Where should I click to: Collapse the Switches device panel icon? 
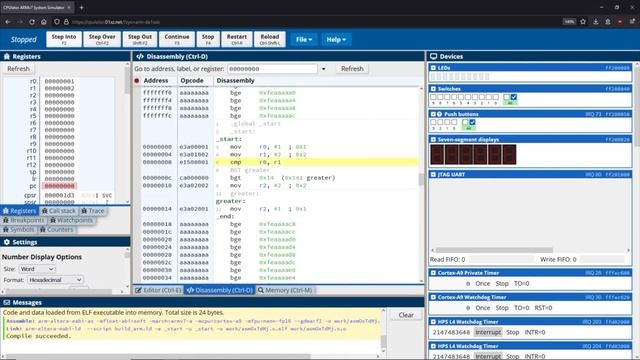click(433, 89)
